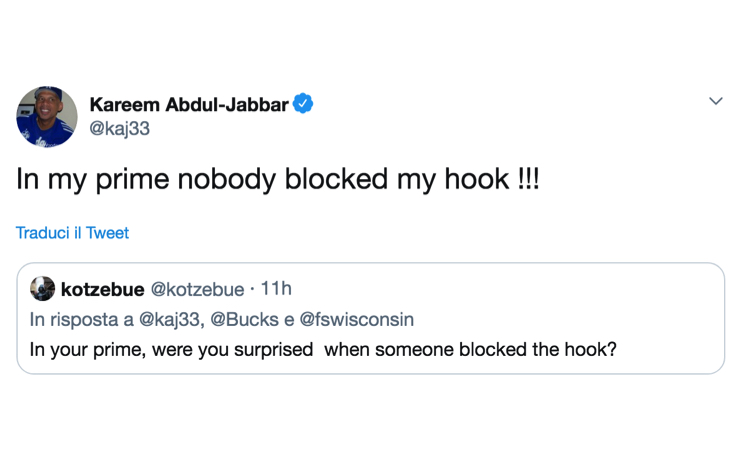Click the word "surprised" in quoted reply
The width and height of the screenshot is (738, 462).
coord(268,350)
